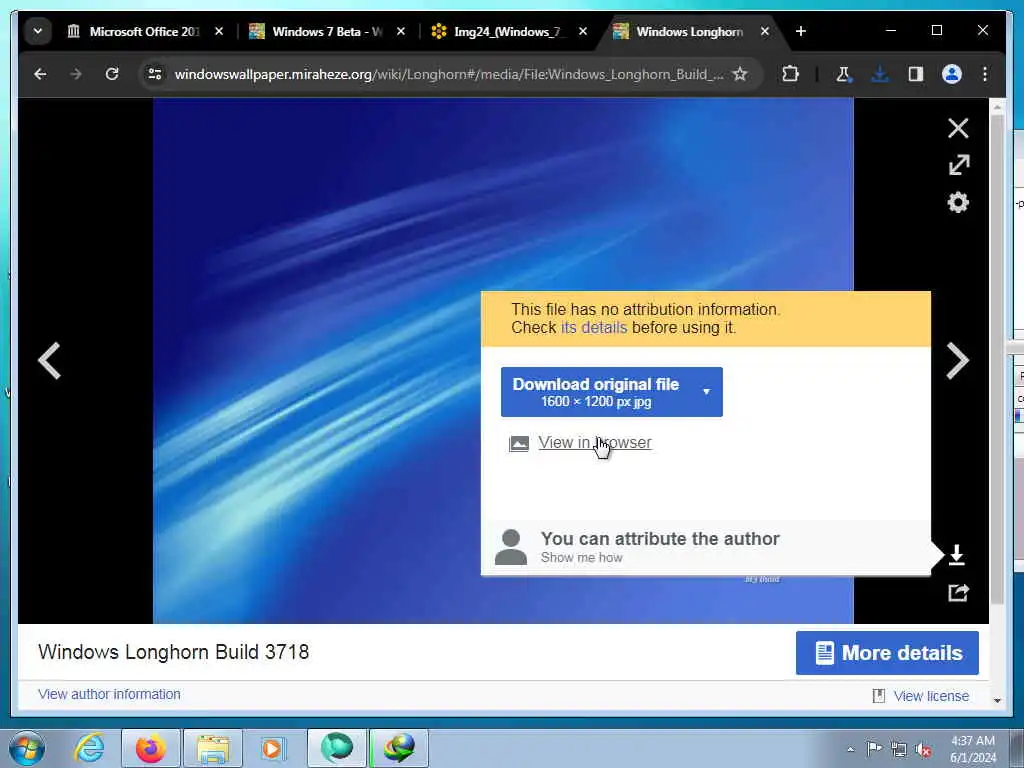Open Chrome Labs flask icon

click(843, 74)
